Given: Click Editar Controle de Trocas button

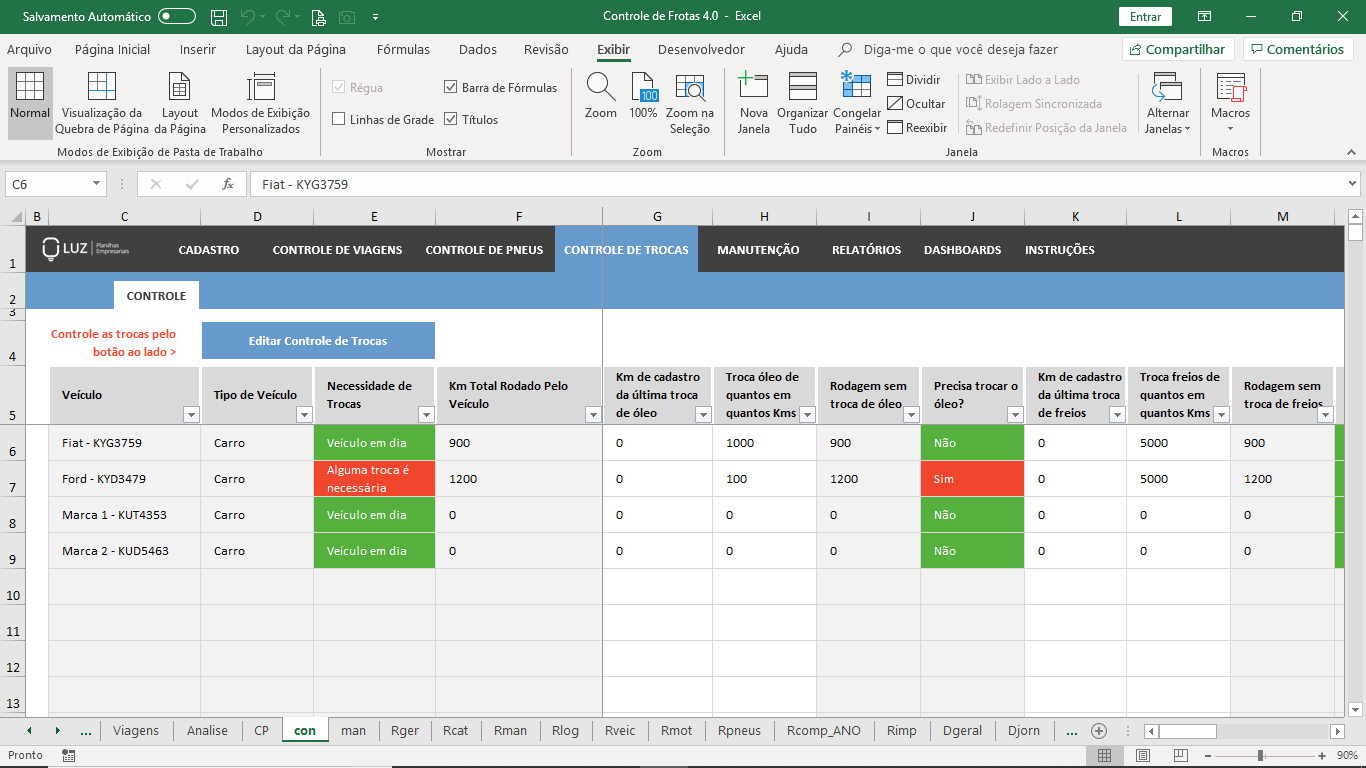Looking at the screenshot, I should [318, 340].
